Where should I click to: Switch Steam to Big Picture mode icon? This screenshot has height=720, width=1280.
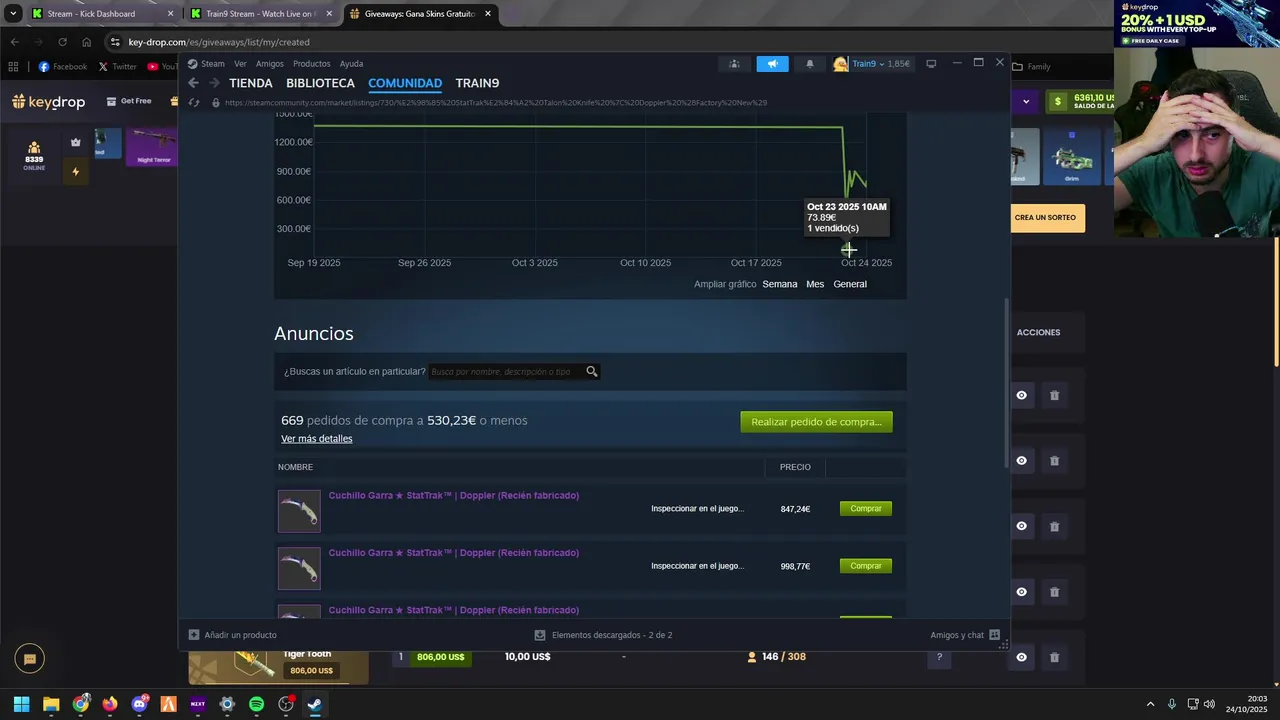coord(931,64)
